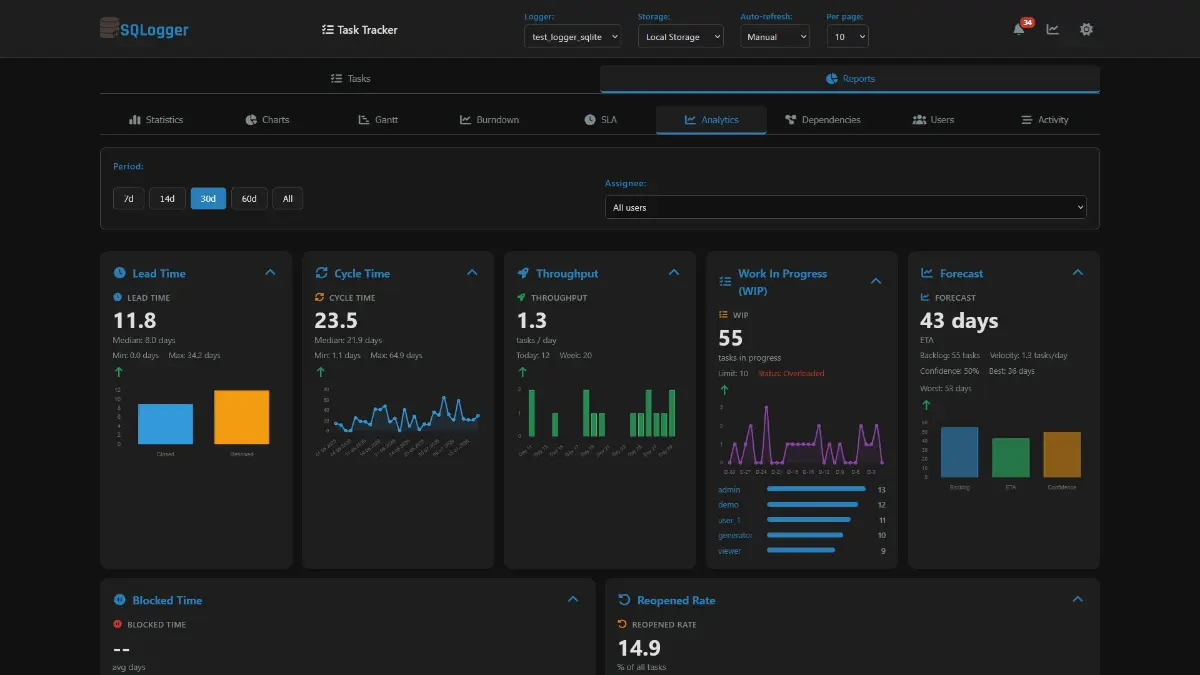Select the 7d period option
The height and width of the screenshot is (675, 1200).
pos(128,198)
